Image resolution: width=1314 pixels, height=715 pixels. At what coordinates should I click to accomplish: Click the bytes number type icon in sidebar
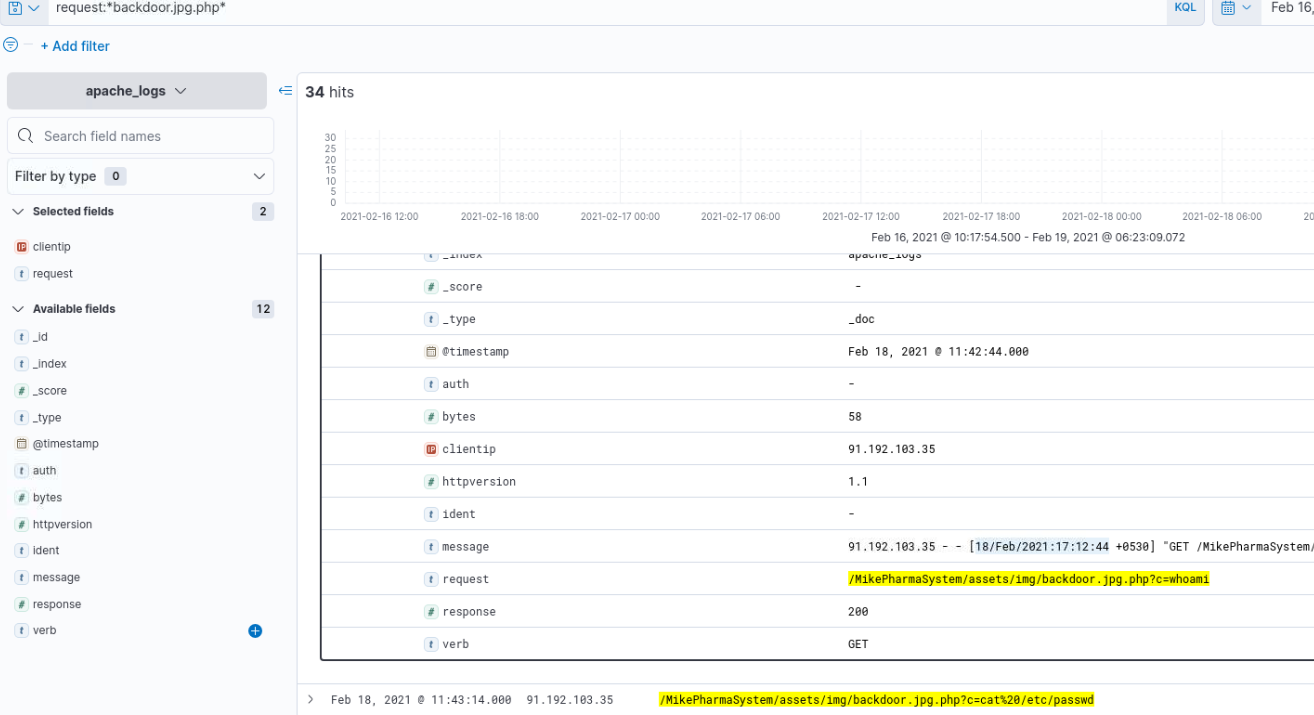click(21, 498)
